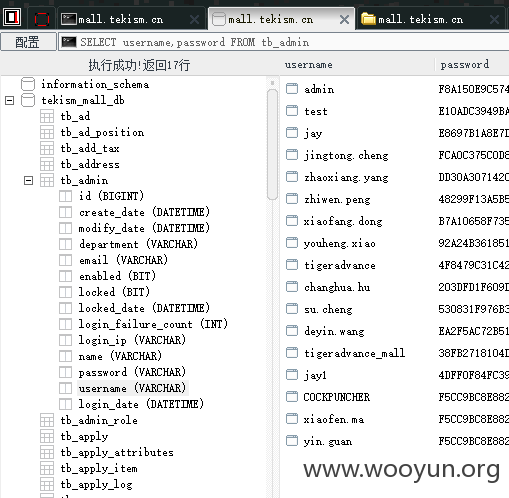This screenshot has width=509, height=498.
Task: Click the username column header
Action: (x=308, y=64)
